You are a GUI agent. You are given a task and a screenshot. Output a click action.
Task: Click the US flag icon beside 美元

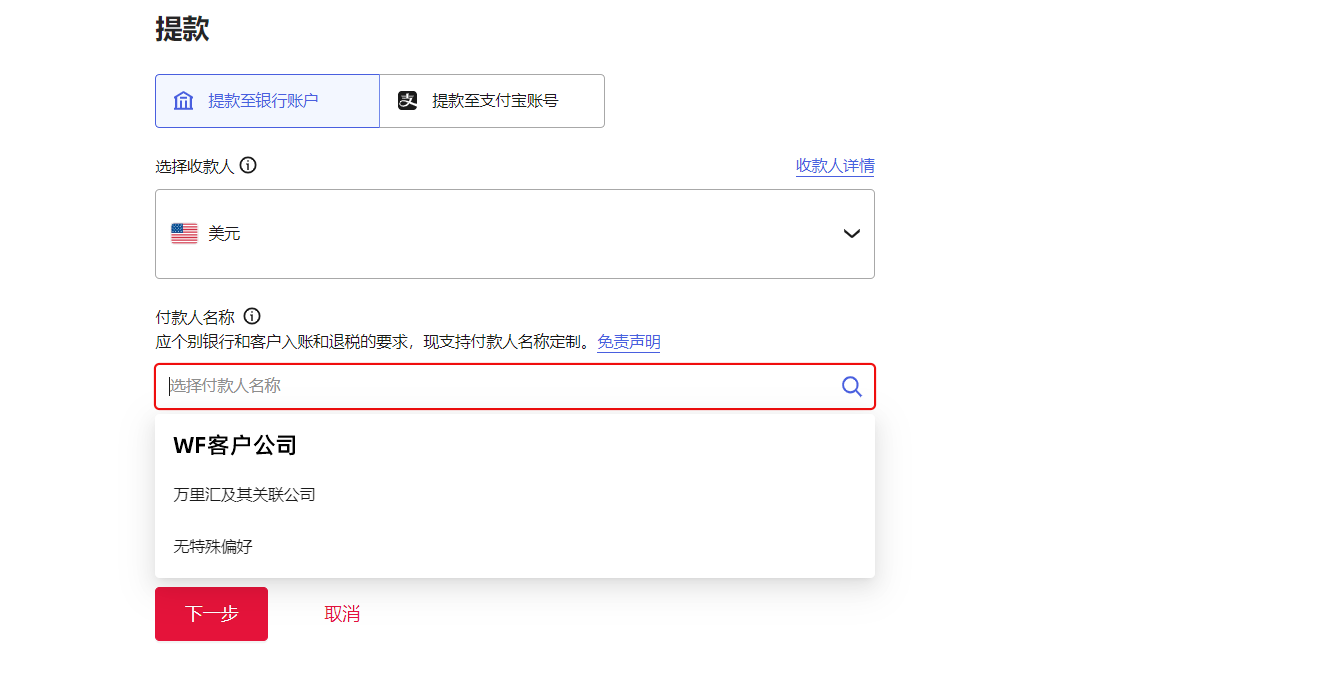tap(184, 232)
